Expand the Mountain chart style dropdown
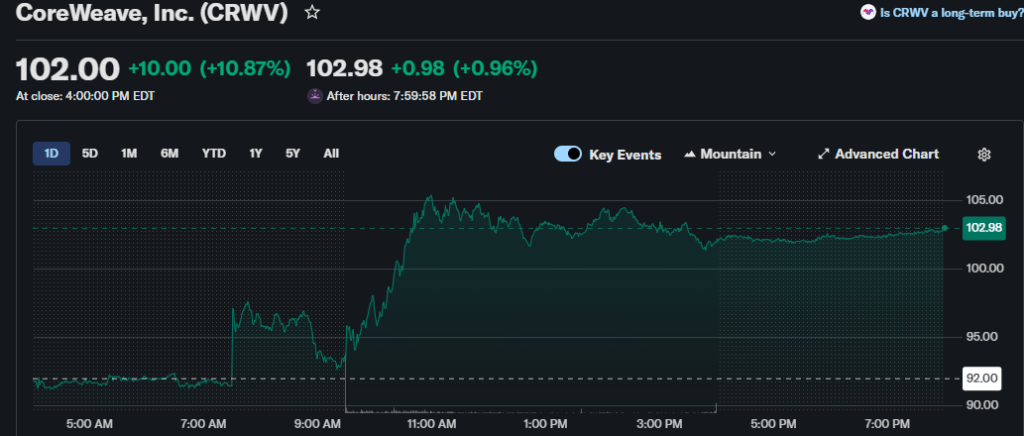The image size is (1024, 436). [x=771, y=154]
